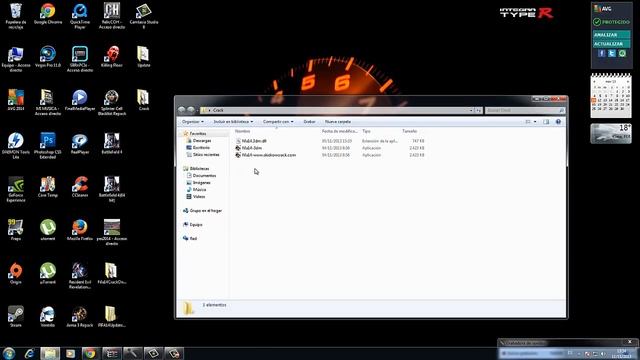Open the Mozilla Firefox desktop shortcut

(80, 230)
